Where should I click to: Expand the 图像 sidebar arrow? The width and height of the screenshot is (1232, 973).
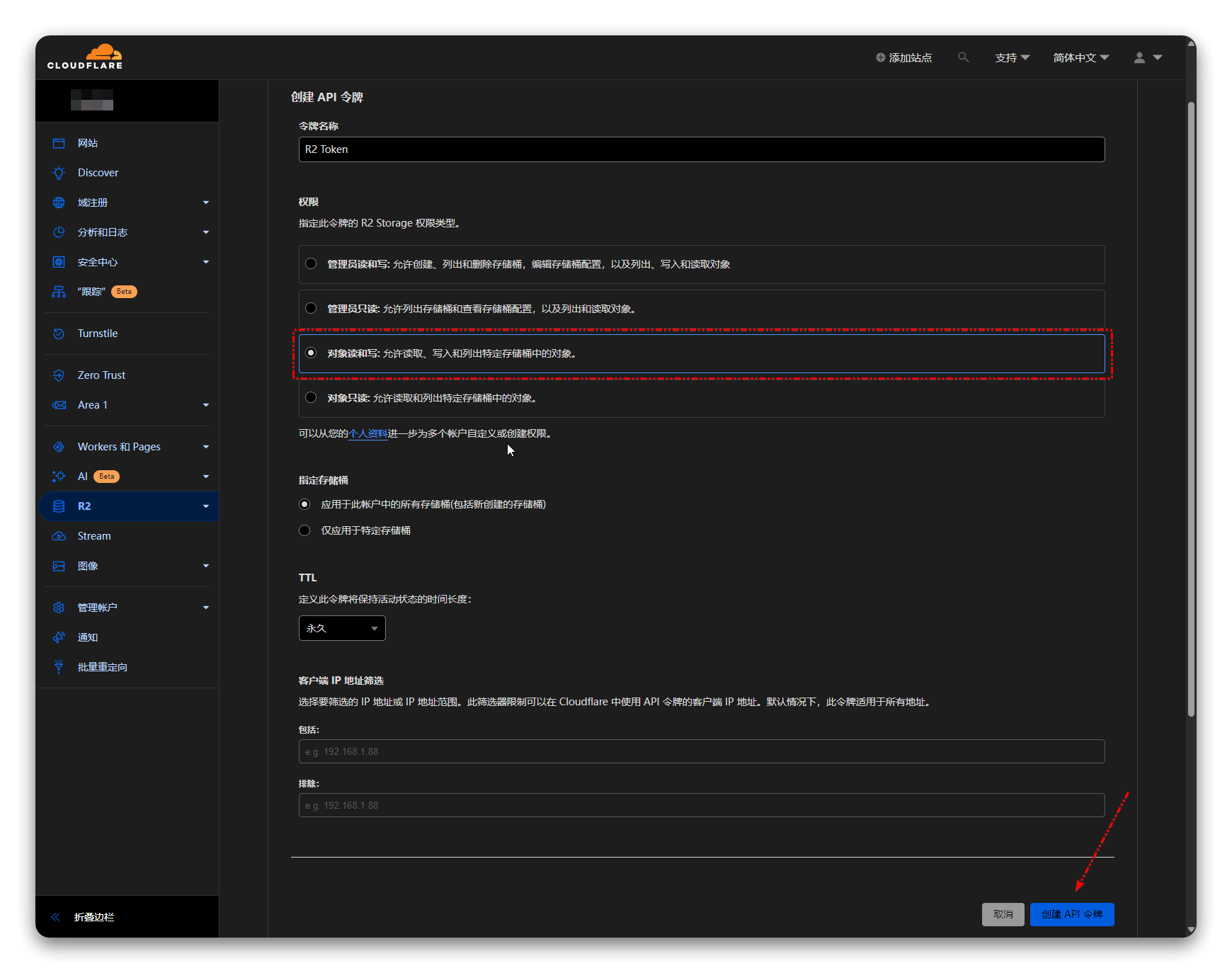click(206, 566)
